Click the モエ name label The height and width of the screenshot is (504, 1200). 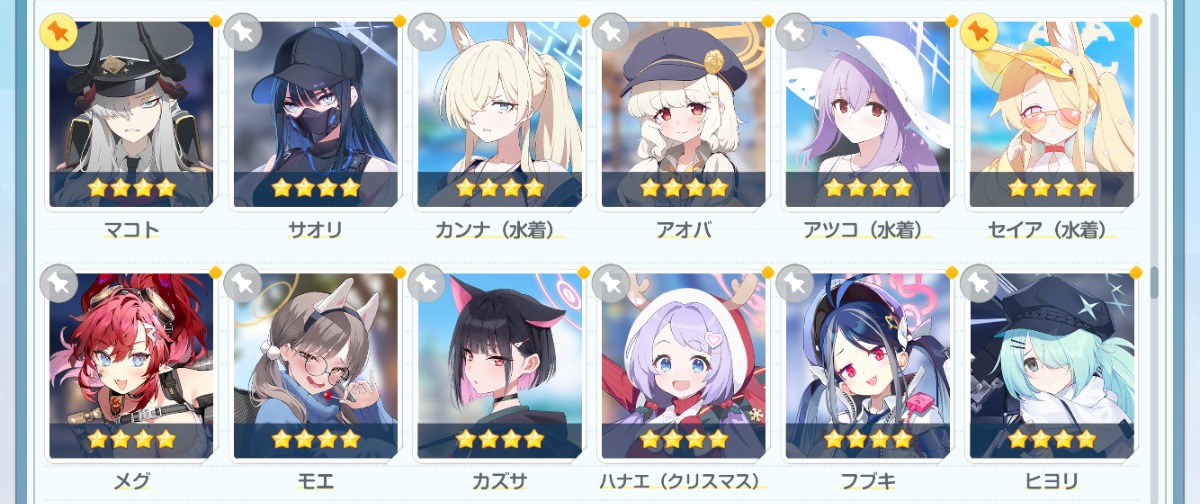(x=315, y=481)
